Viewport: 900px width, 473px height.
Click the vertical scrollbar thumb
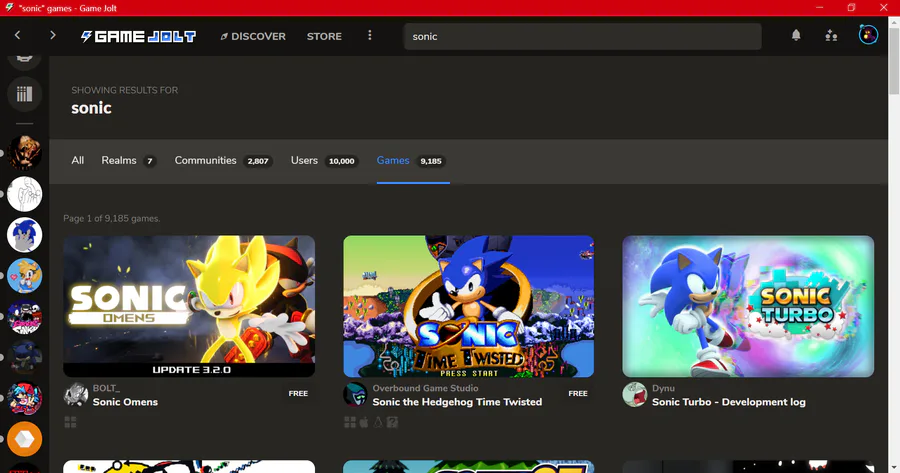(894, 60)
